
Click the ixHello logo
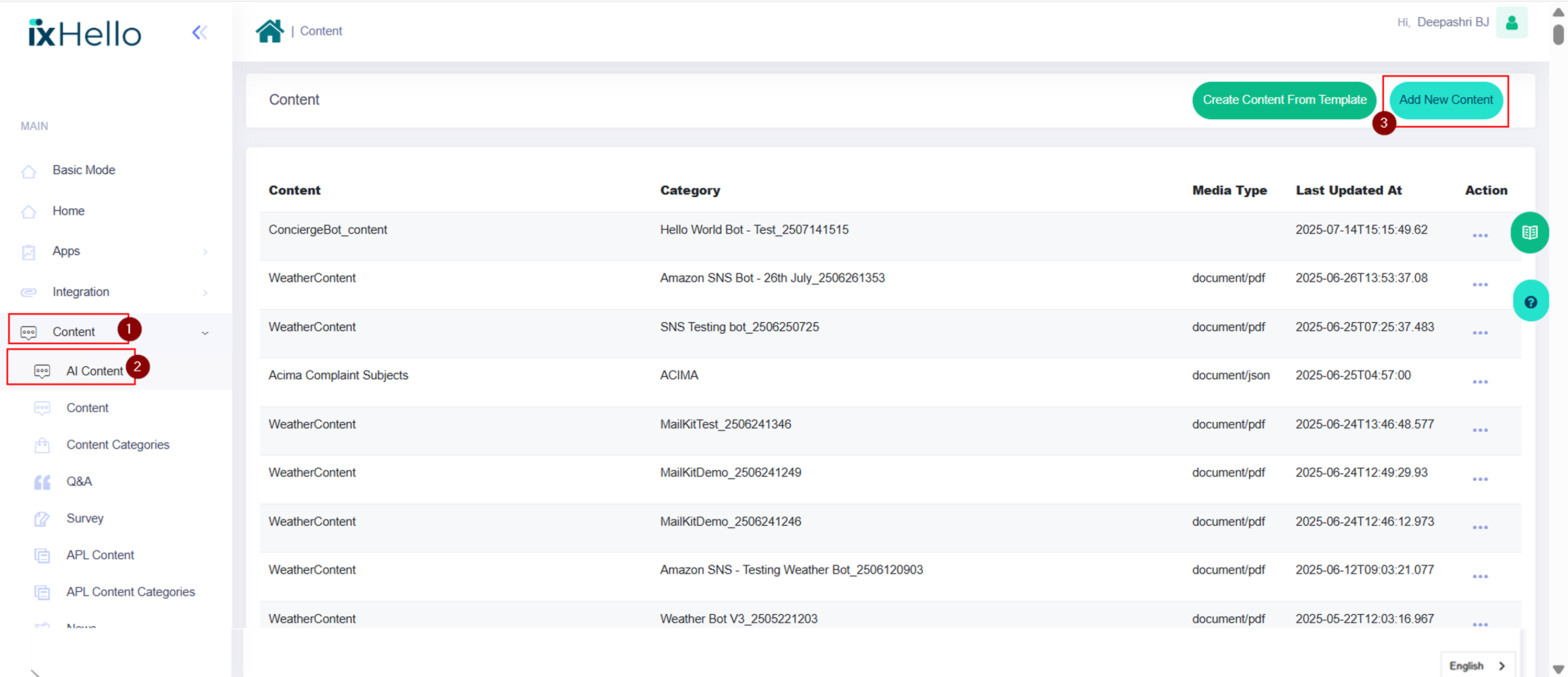pos(85,33)
